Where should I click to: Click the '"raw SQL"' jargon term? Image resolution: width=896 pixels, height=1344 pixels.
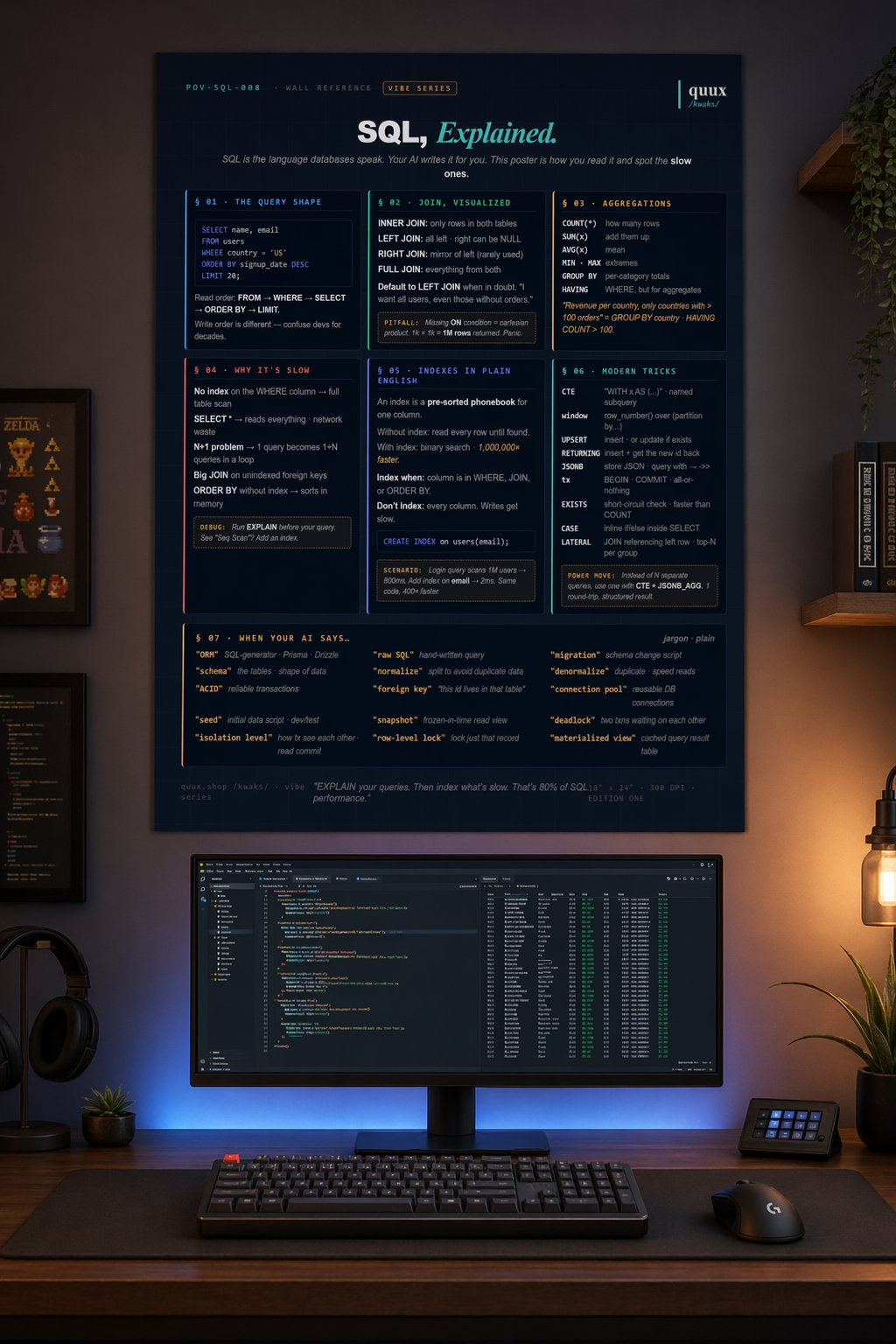[x=394, y=654]
